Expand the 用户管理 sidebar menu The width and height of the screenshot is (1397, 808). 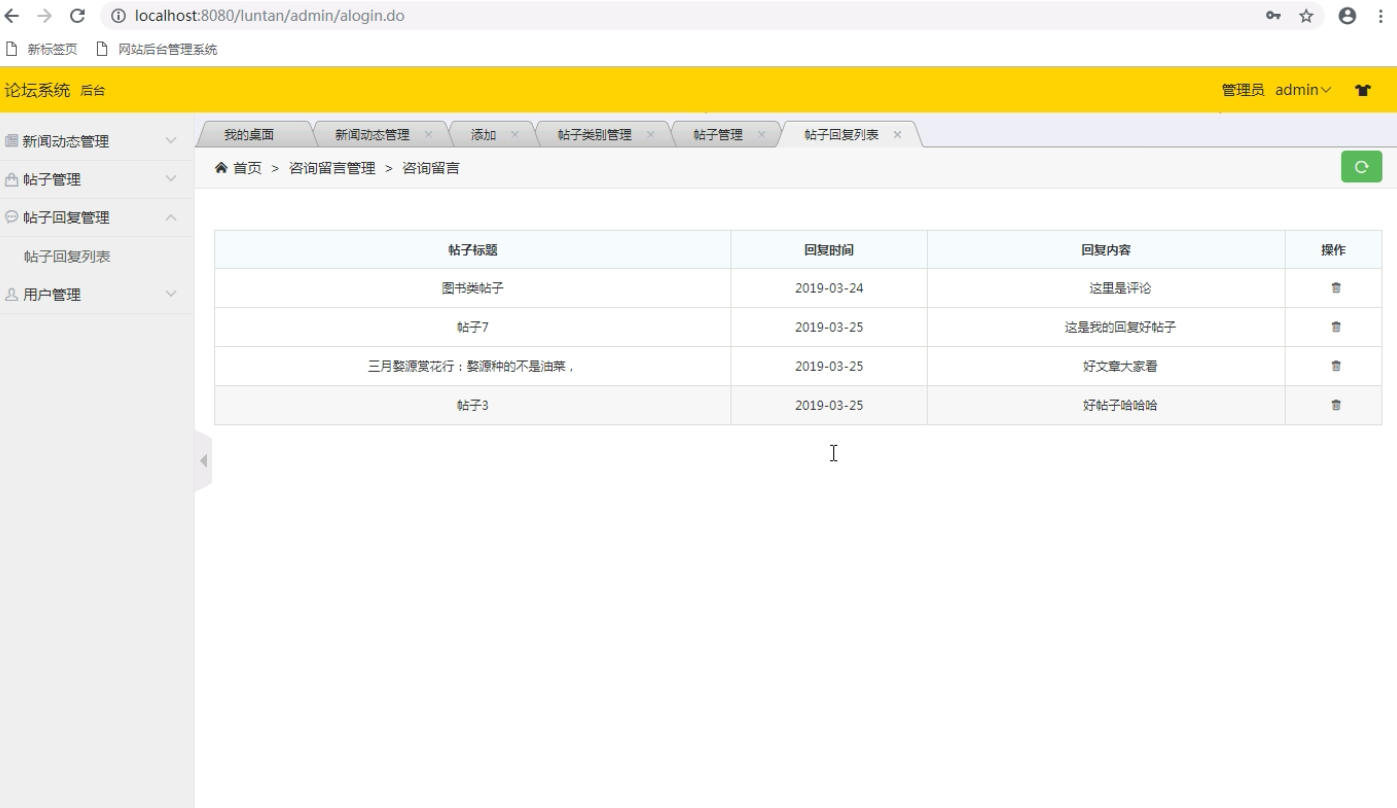click(x=97, y=294)
